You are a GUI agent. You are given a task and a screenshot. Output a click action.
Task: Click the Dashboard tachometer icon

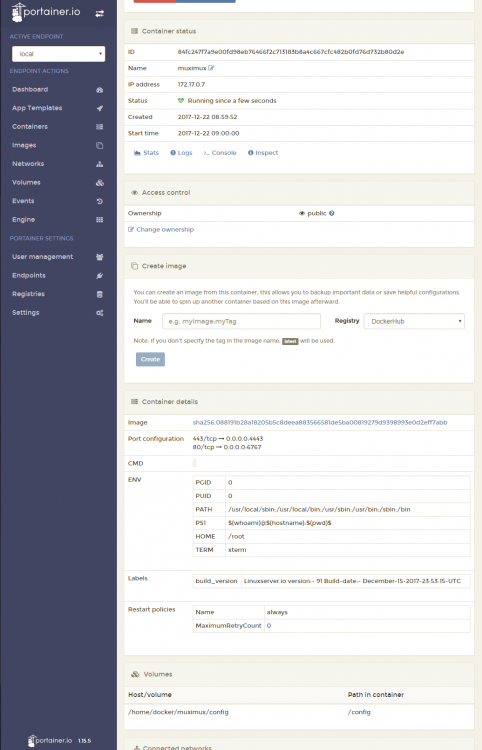coord(99,90)
